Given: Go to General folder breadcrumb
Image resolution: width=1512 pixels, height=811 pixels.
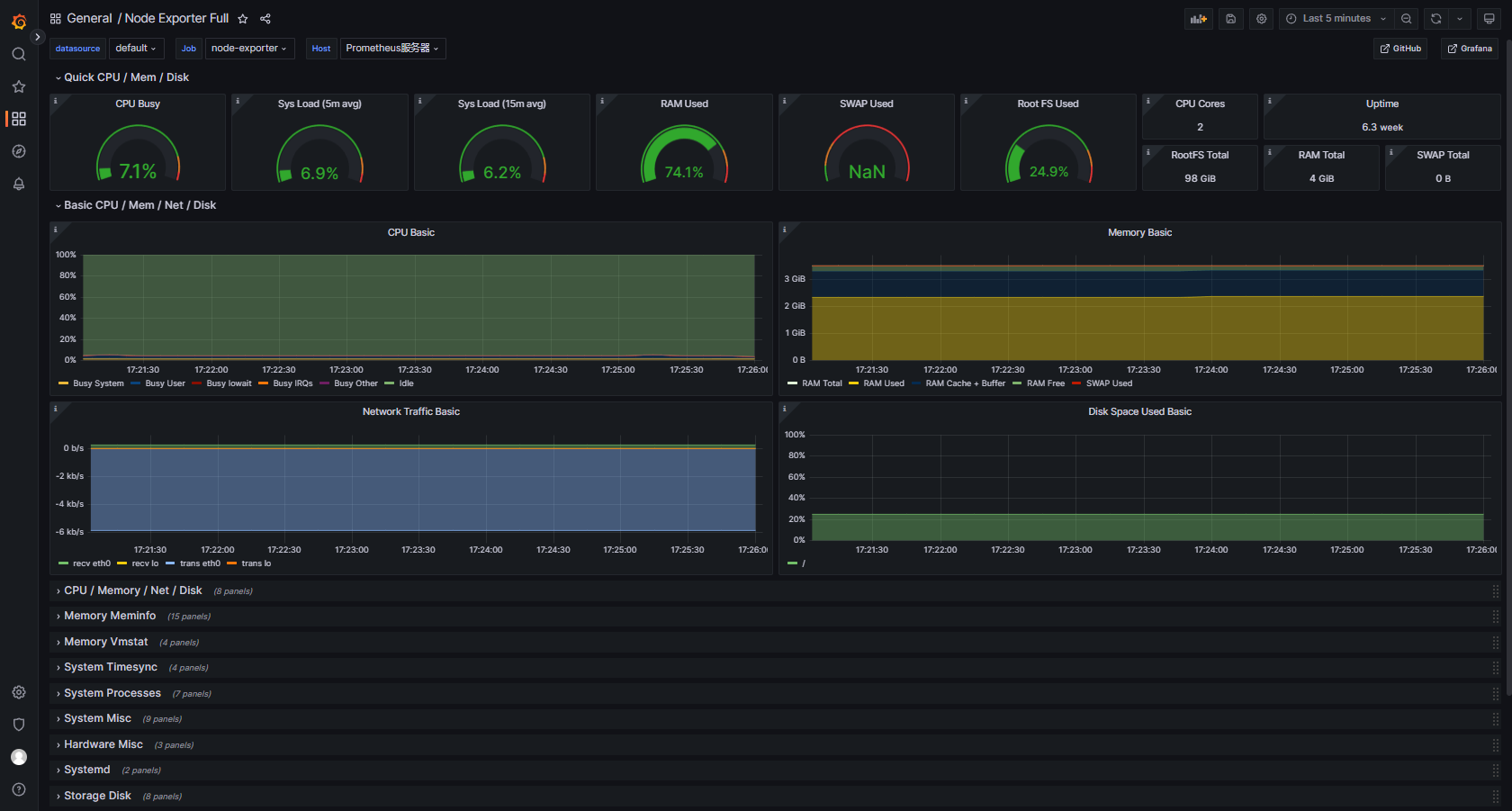Looking at the screenshot, I should click(x=89, y=19).
